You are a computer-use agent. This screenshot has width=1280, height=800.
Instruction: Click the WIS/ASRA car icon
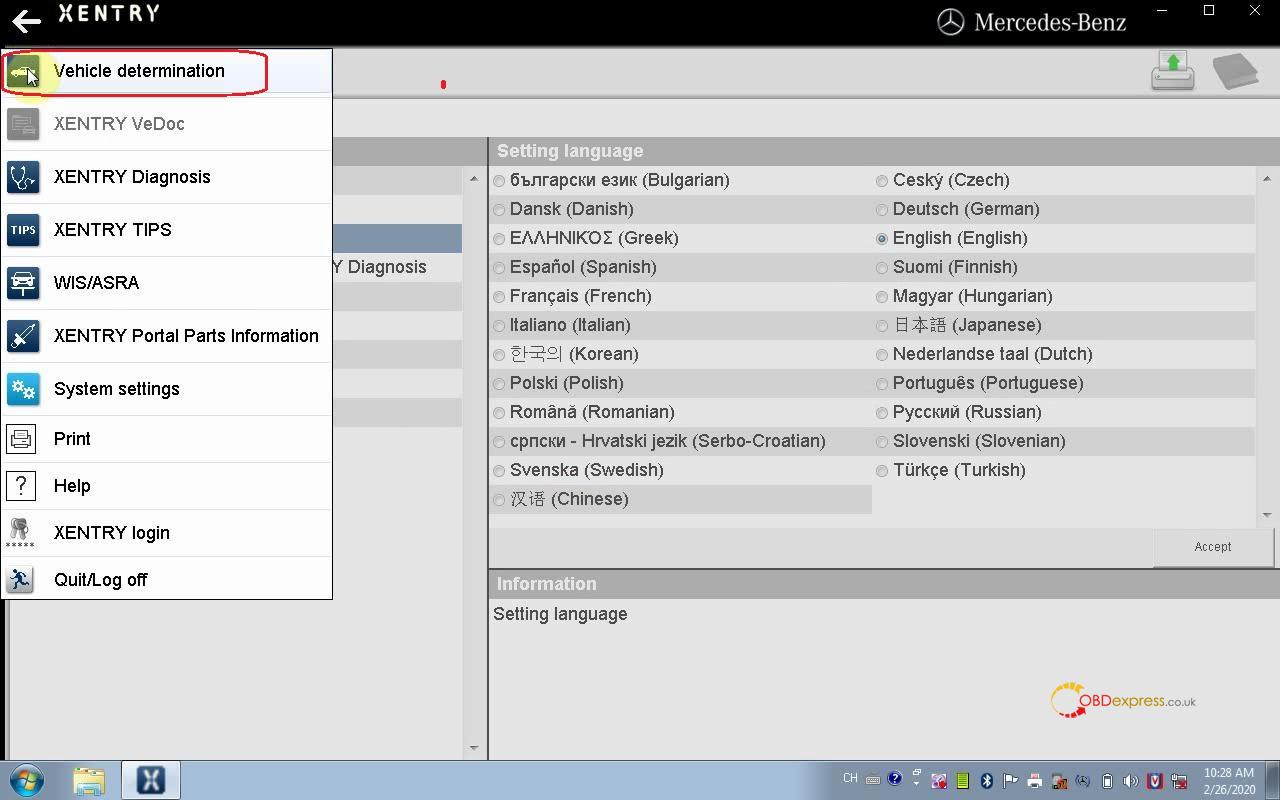pyautogui.click(x=23, y=283)
